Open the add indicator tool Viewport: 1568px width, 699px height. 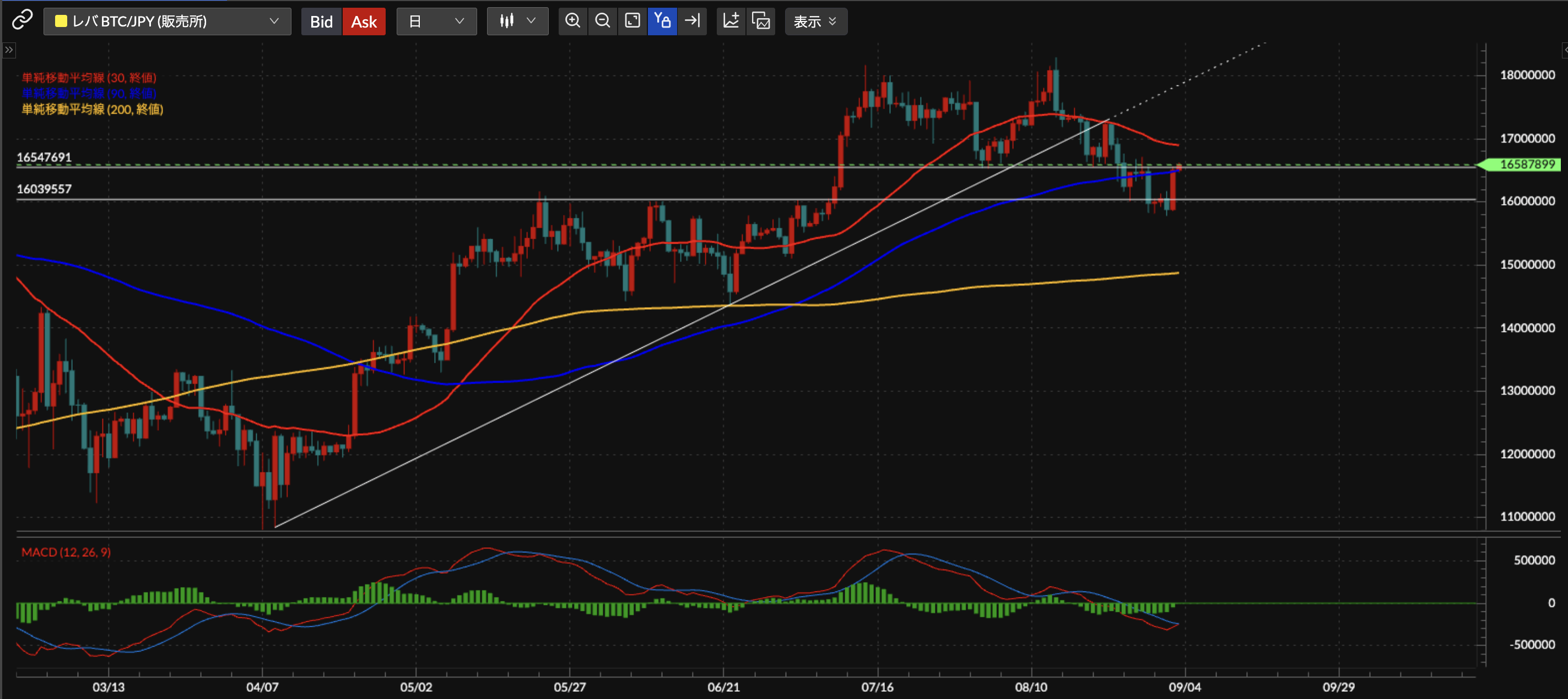pos(731,21)
